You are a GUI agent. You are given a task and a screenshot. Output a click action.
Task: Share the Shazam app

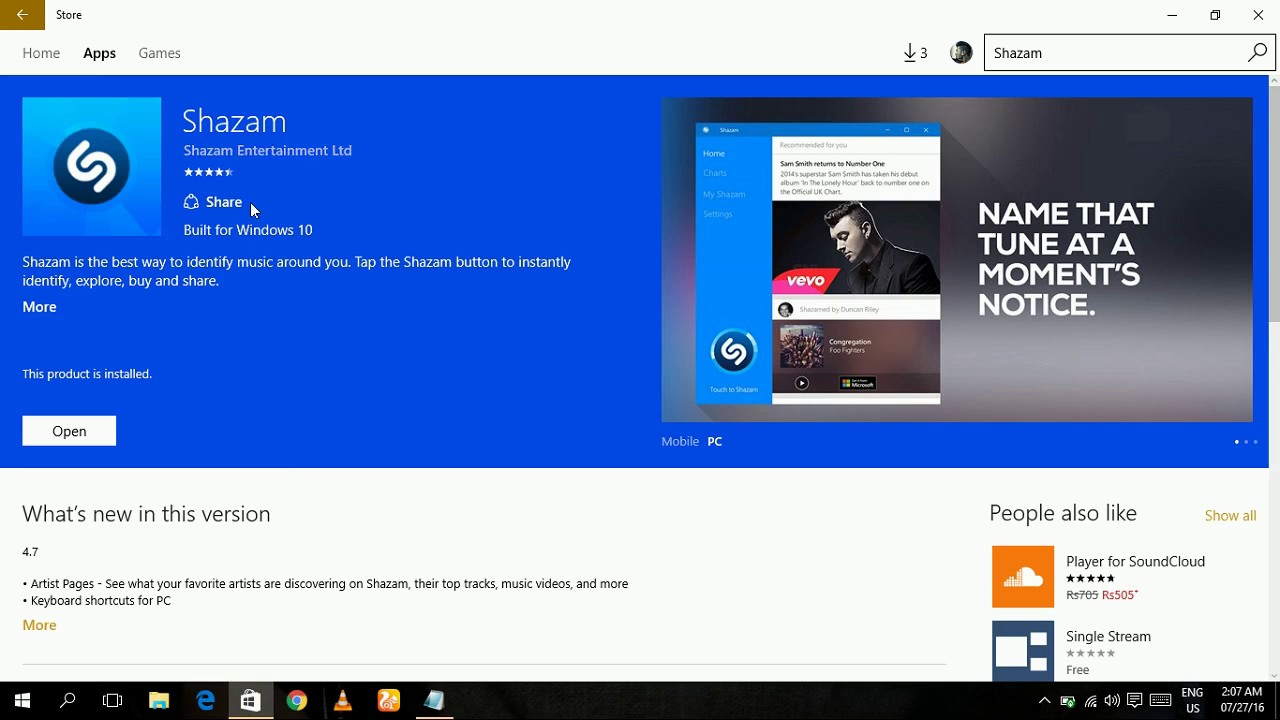point(212,202)
